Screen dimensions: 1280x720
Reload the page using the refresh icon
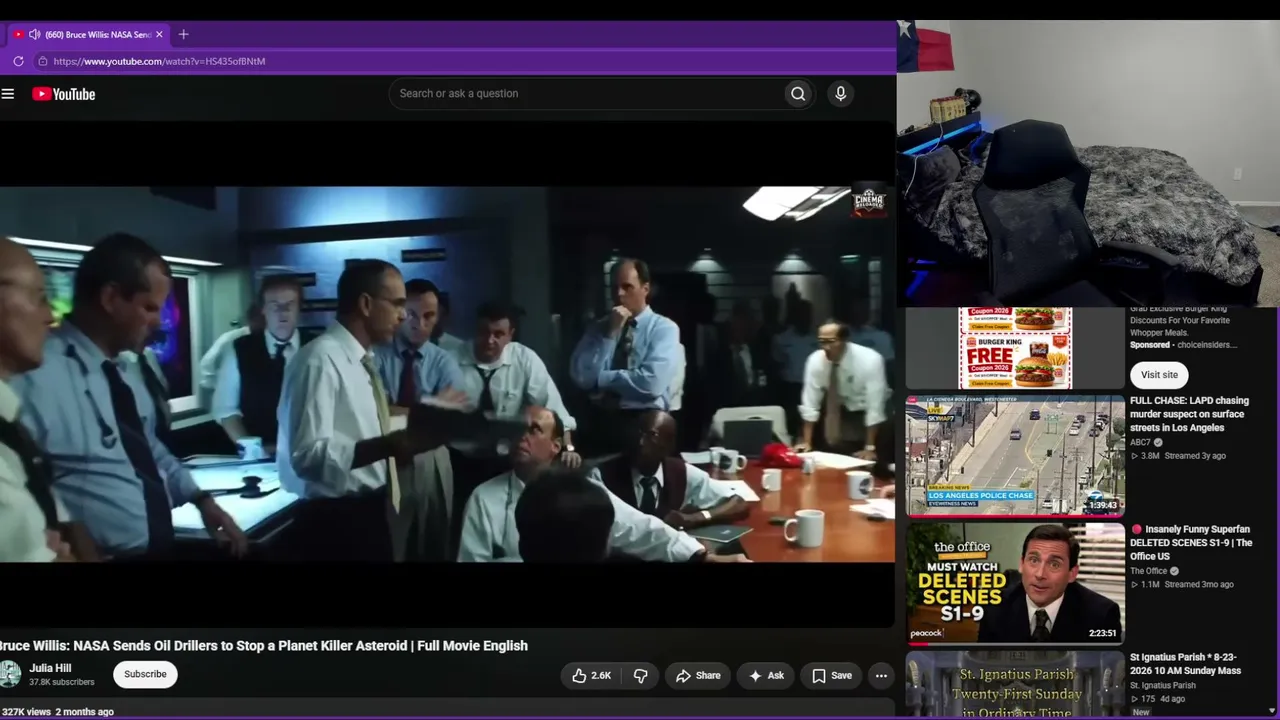18,61
